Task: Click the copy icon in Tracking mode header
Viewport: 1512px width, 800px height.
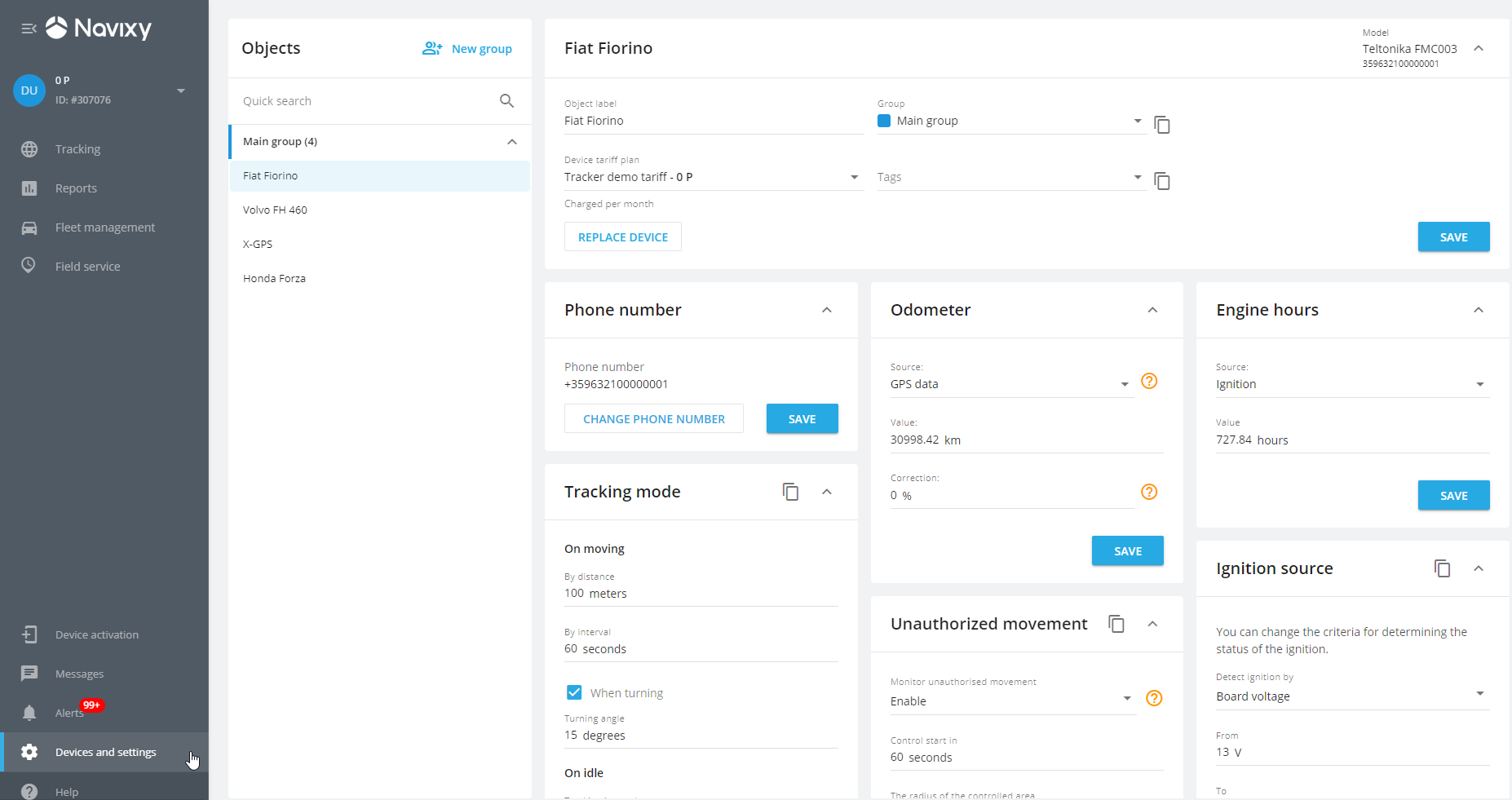Action: (790, 492)
